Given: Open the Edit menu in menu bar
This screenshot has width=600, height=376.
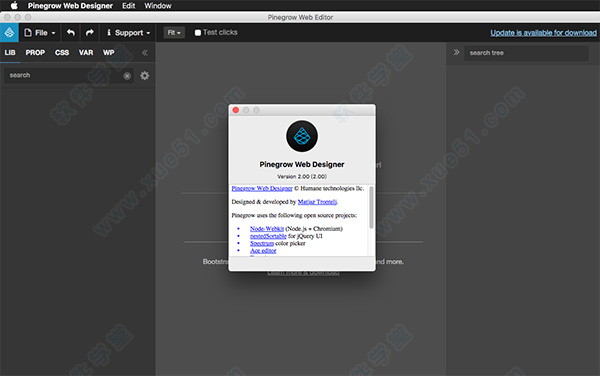Looking at the screenshot, I should pyautogui.click(x=129, y=6).
